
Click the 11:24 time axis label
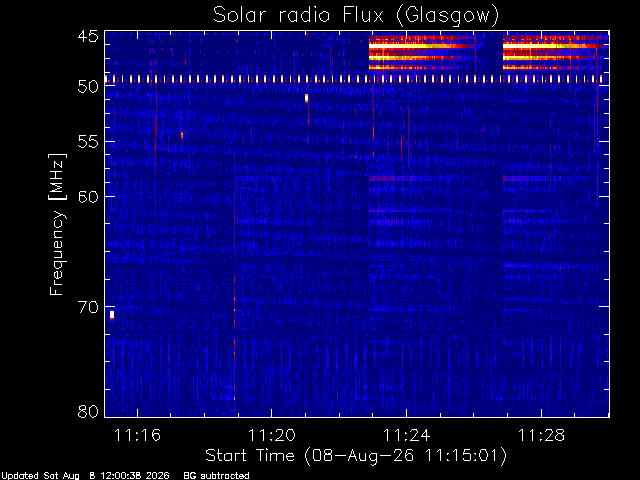[407, 435]
